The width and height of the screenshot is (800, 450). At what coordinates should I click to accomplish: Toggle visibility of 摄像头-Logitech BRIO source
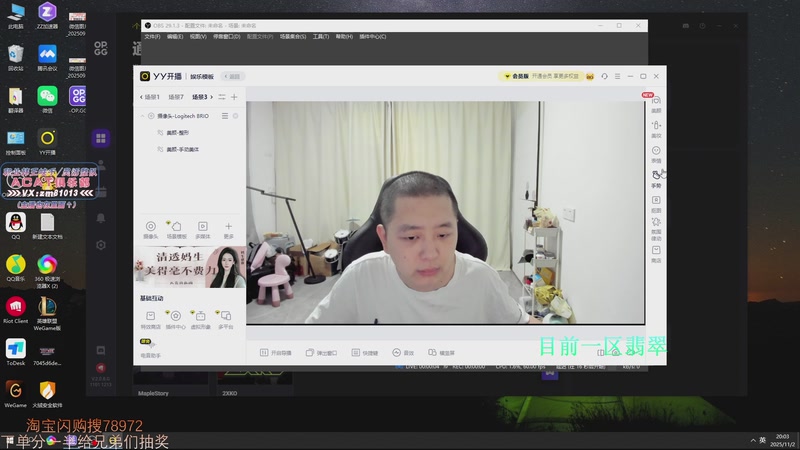coord(151,116)
